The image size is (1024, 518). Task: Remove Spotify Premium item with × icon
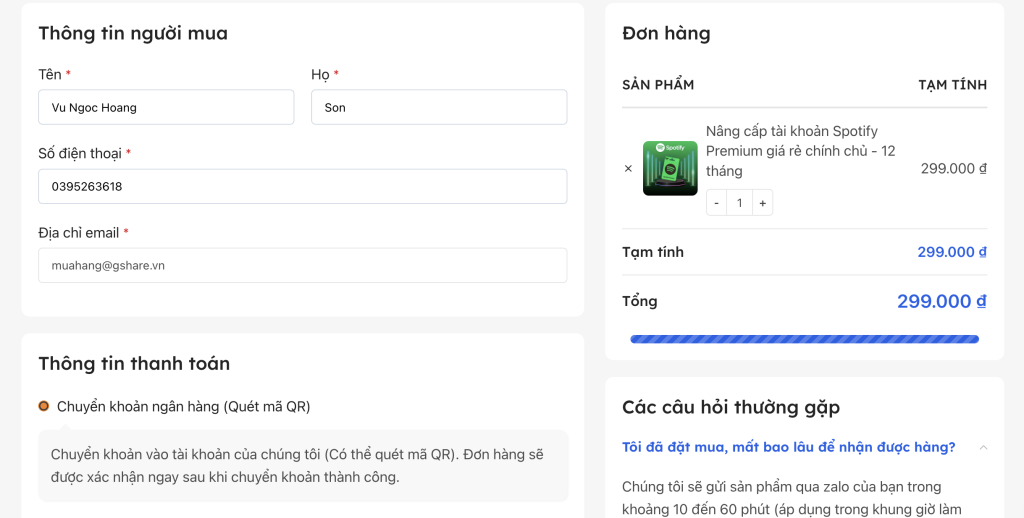[628, 169]
